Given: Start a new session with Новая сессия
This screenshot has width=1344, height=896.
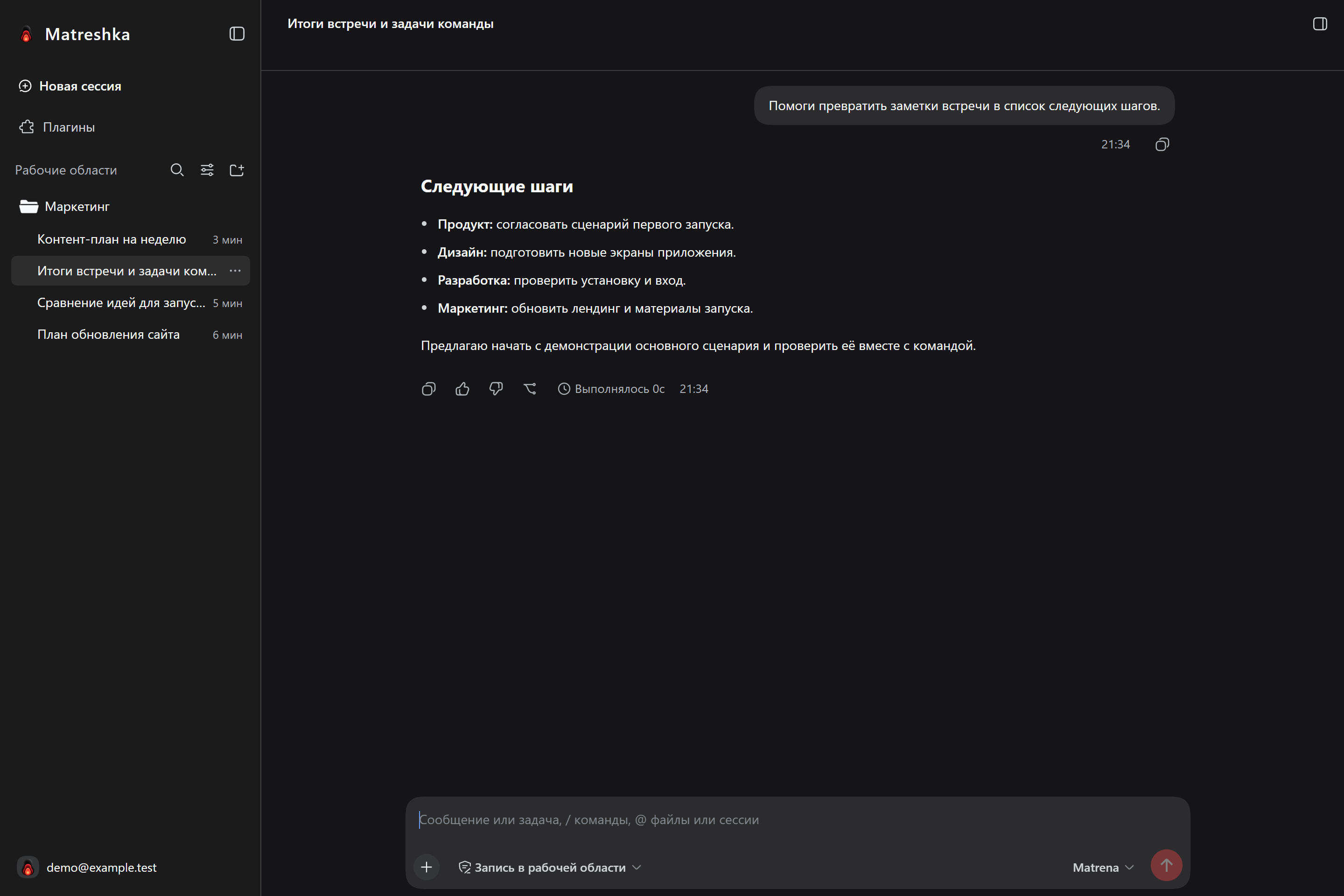Looking at the screenshot, I should click(x=70, y=86).
